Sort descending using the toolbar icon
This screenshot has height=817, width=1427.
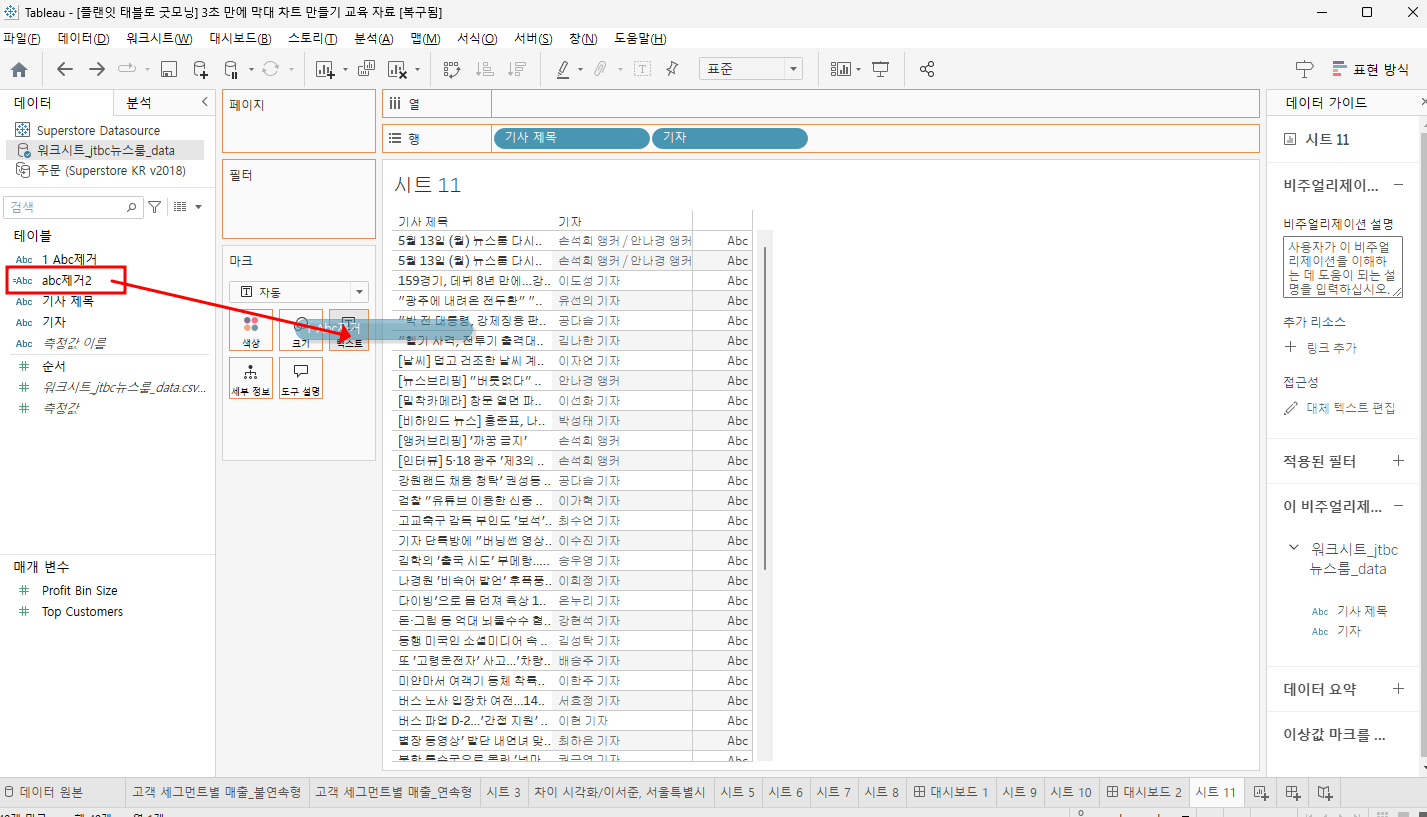pyautogui.click(x=517, y=69)
